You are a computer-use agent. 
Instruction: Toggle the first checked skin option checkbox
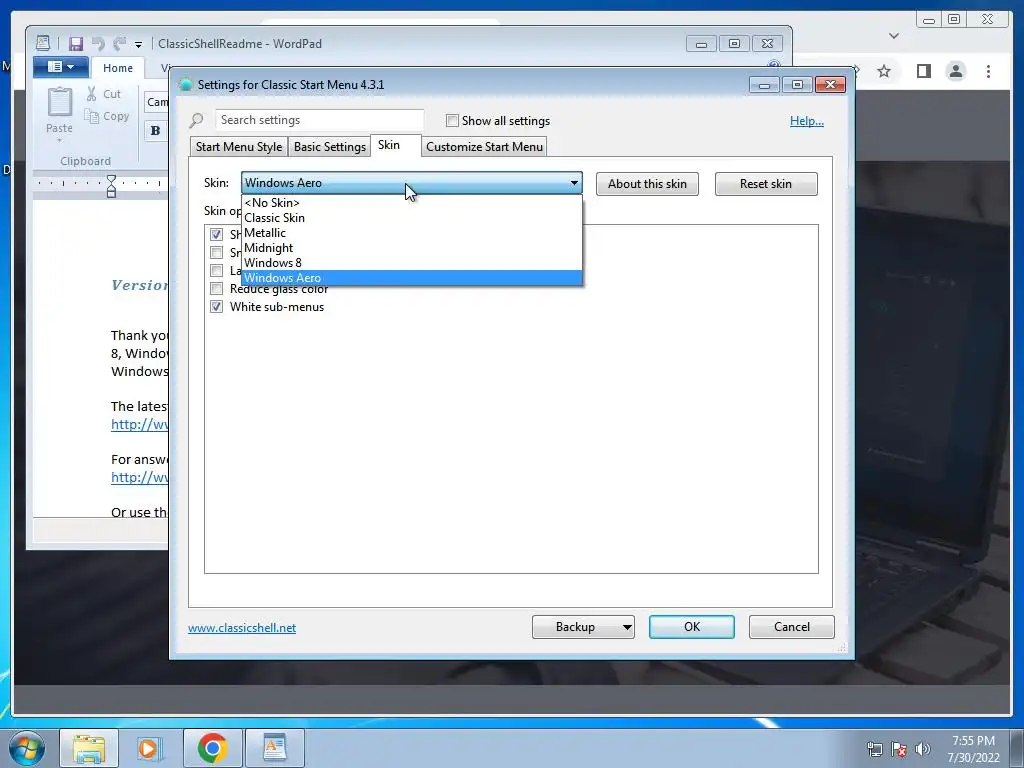click(x=216, y=234)
